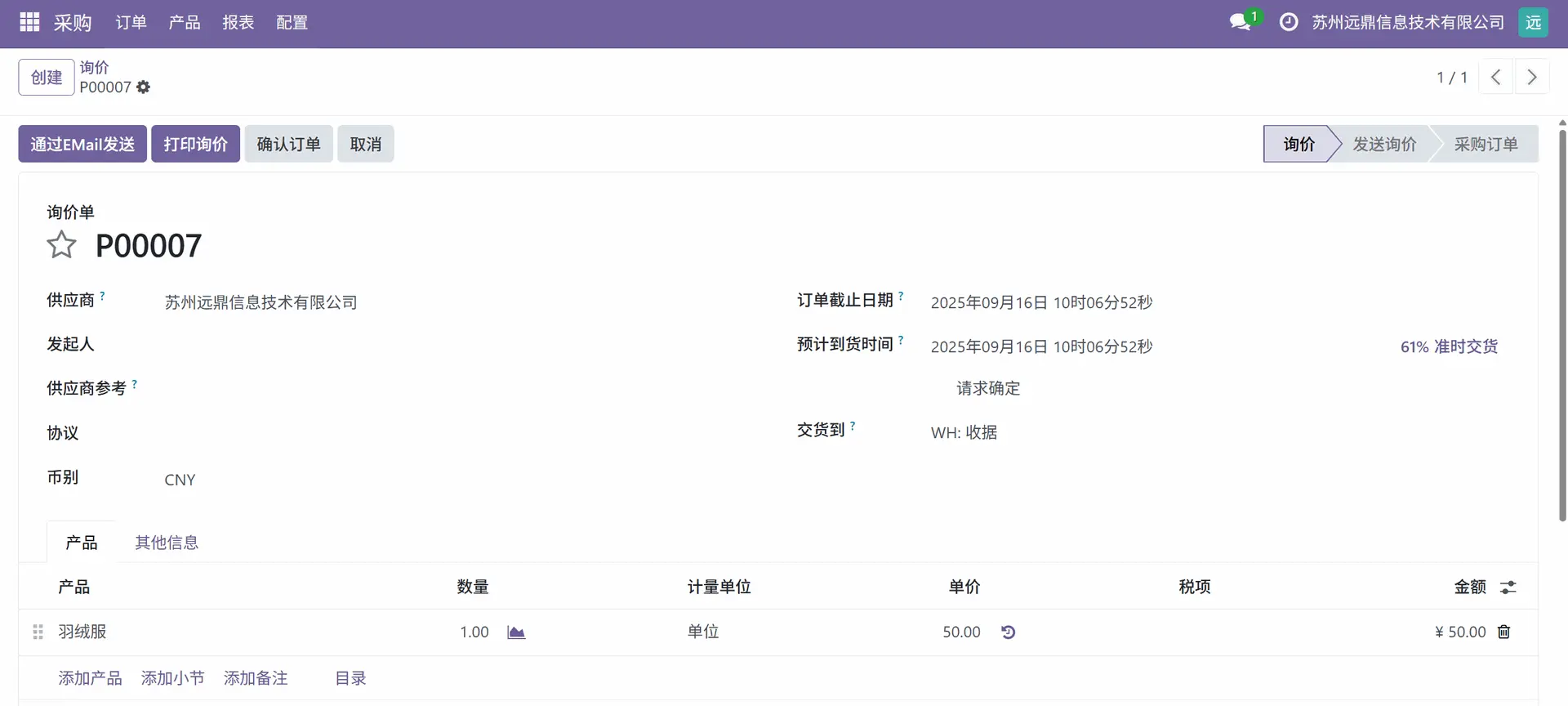The width and height of the screenshot is (1568, 706).
Task: Click the price history reset icon
Action: click(x=1008, y=632)
